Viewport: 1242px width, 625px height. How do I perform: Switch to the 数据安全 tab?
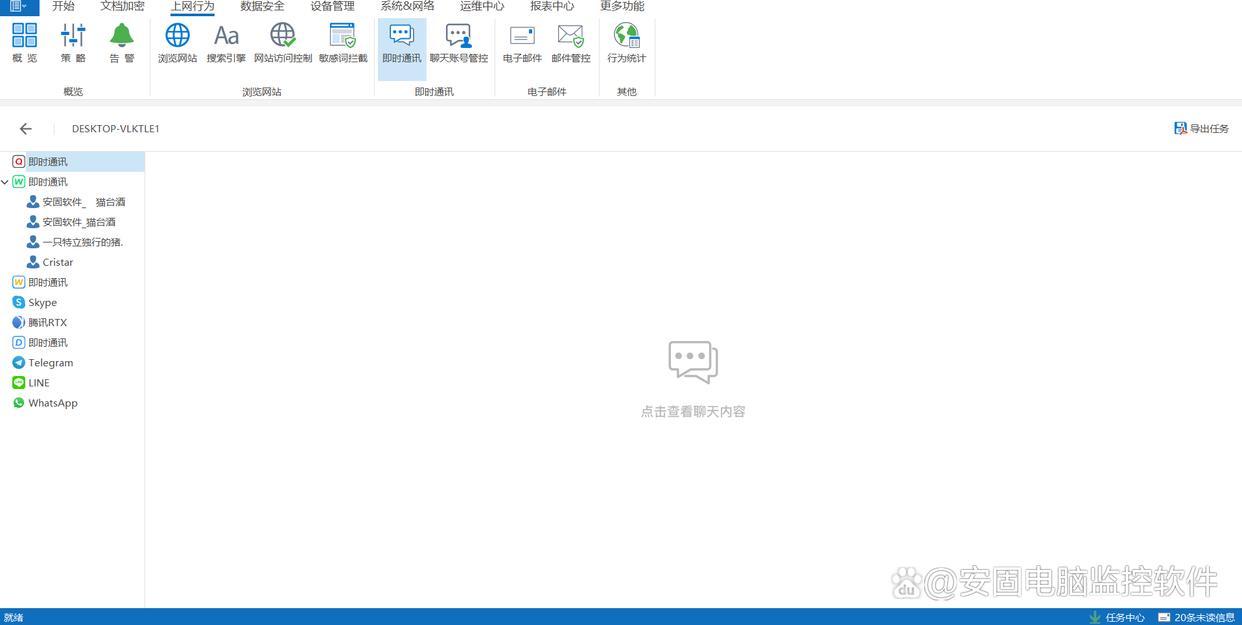[x=262, y=6]
